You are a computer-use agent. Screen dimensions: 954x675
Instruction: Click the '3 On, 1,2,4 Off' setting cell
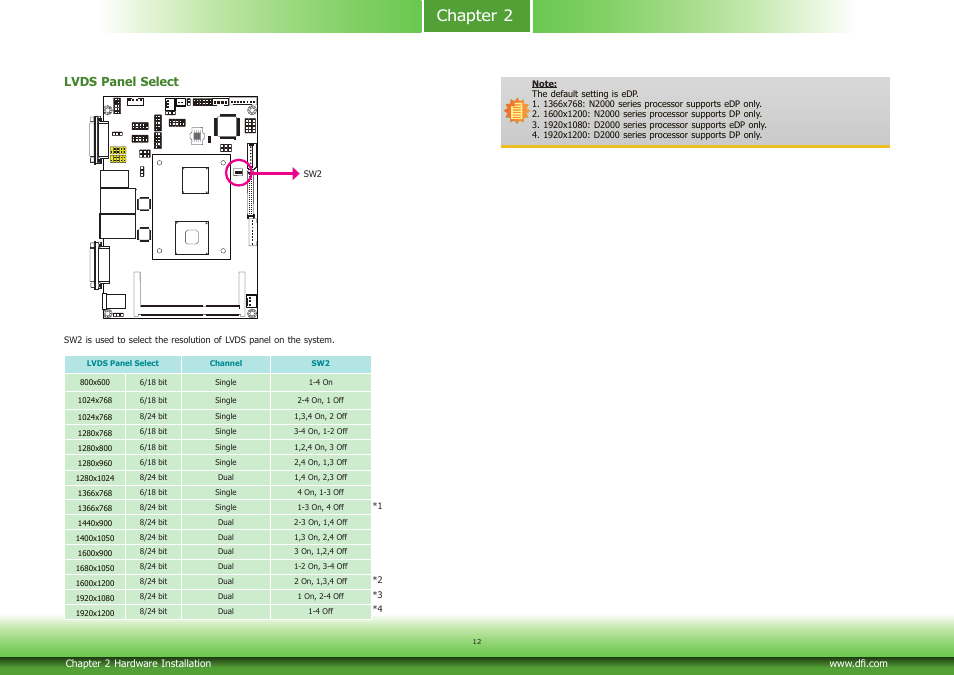tap(321, 551)
